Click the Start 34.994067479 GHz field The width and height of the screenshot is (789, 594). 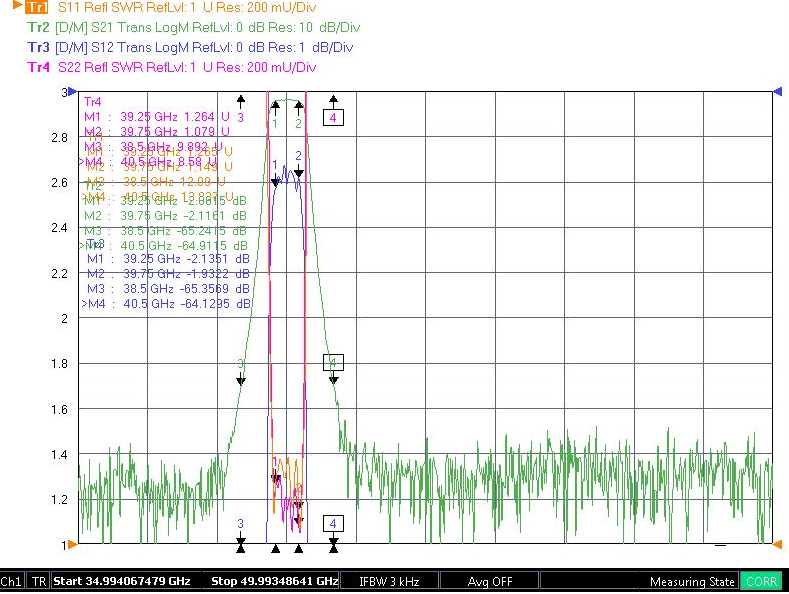click(122, 581)
